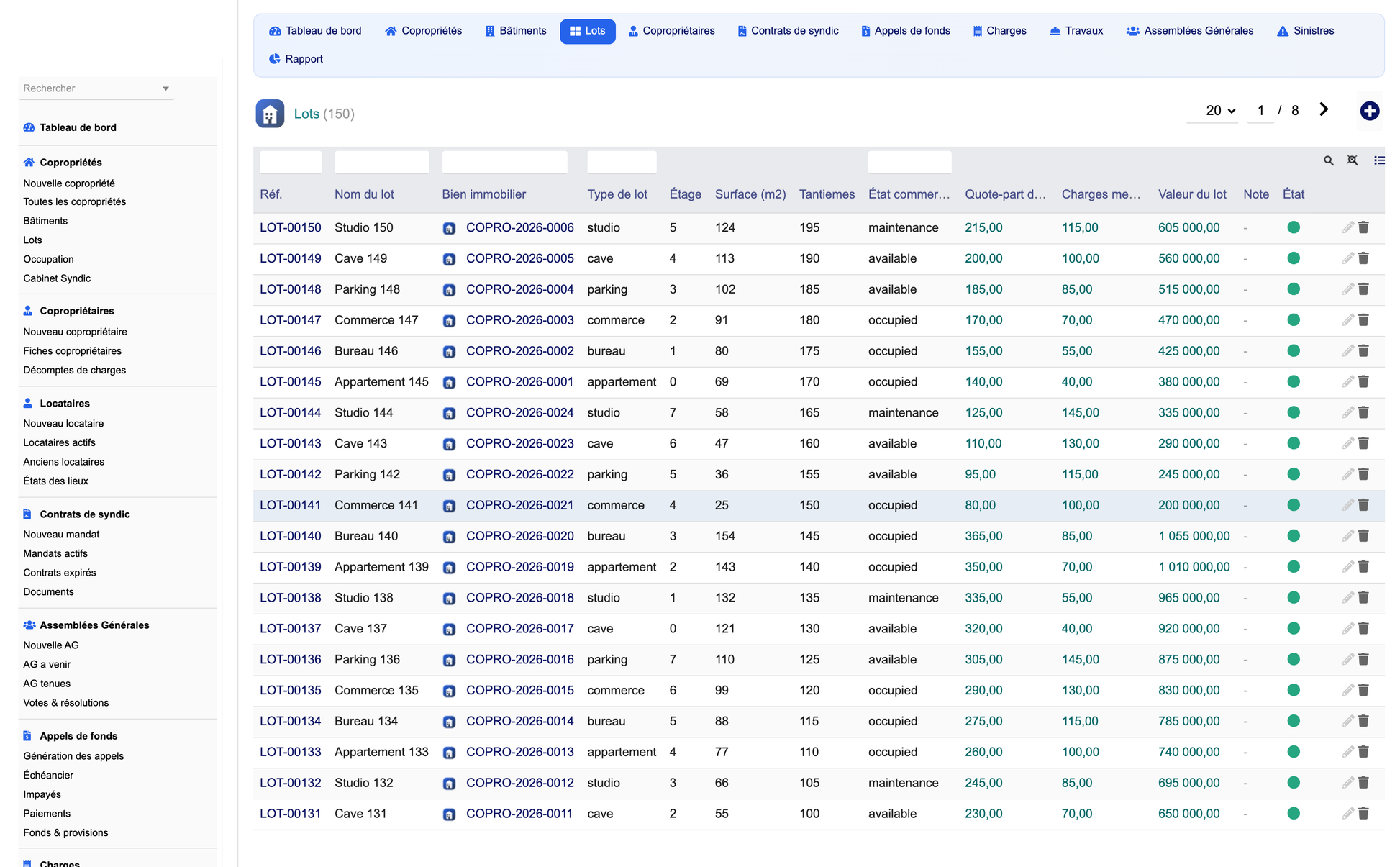
Task: Click Appels de fonds icon in sidebar
Action: tap(27, 736)
